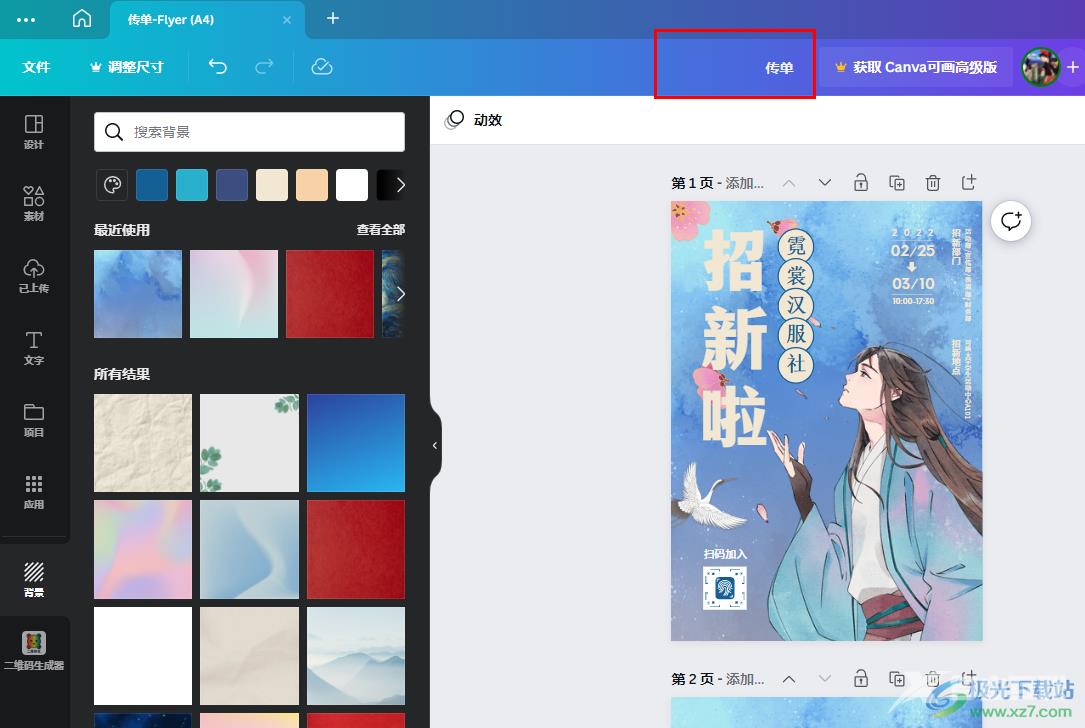Select red background in all results
Image resolution: width=1085 pixels, height=728 pixels.
click(x=356, y=549)
